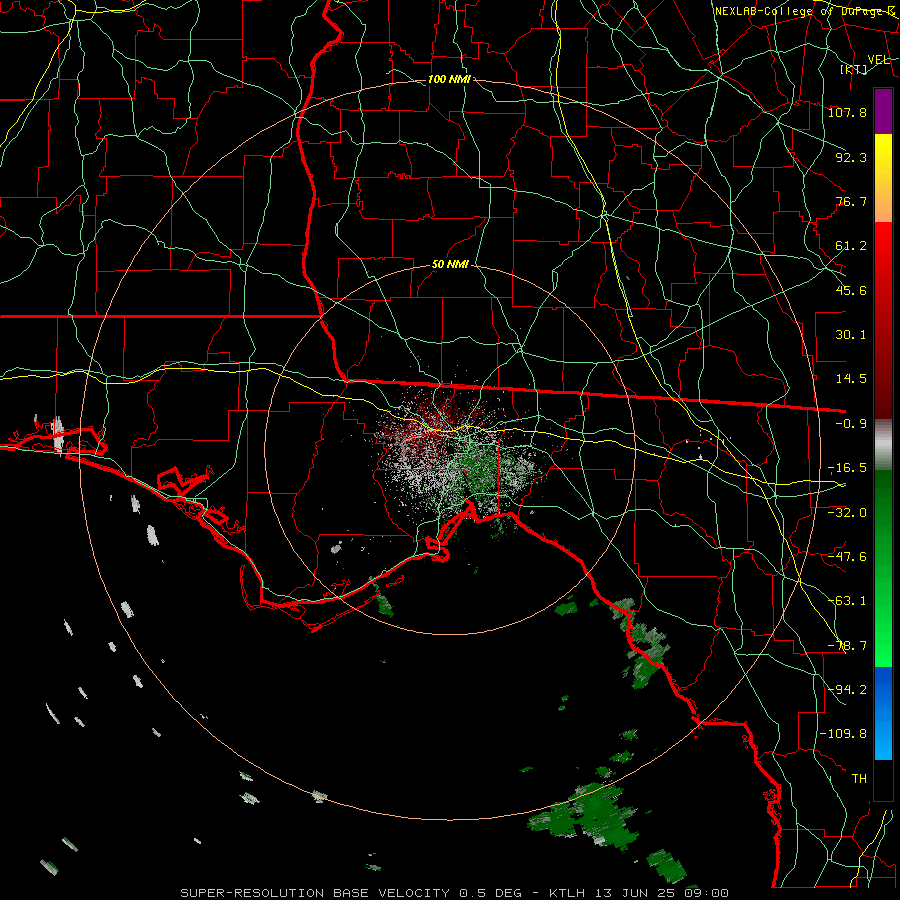
Task: Click the -94.2 velocity scale value
Action: [847, 690]
